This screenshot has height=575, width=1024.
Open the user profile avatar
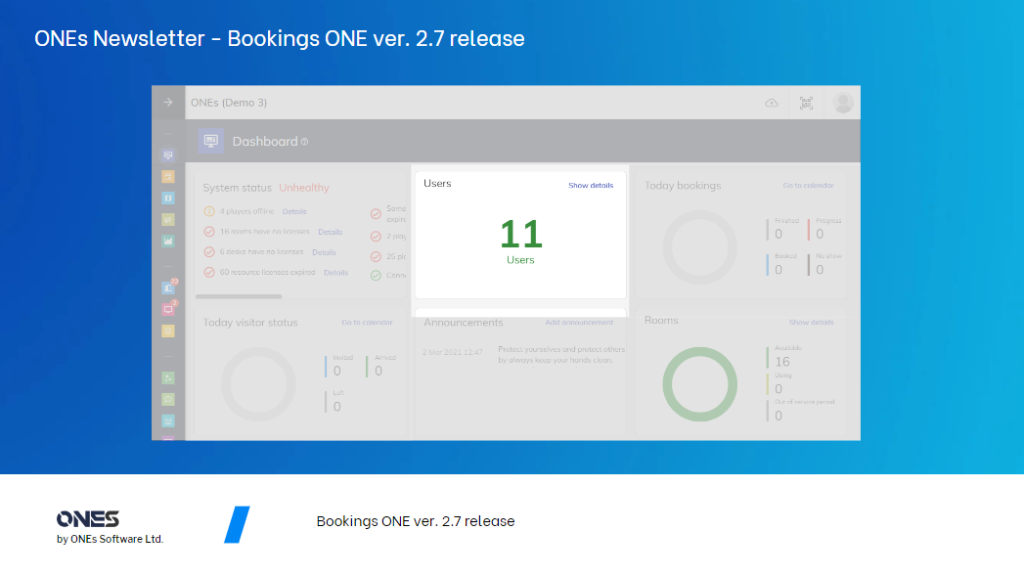[x=842, y=103]
